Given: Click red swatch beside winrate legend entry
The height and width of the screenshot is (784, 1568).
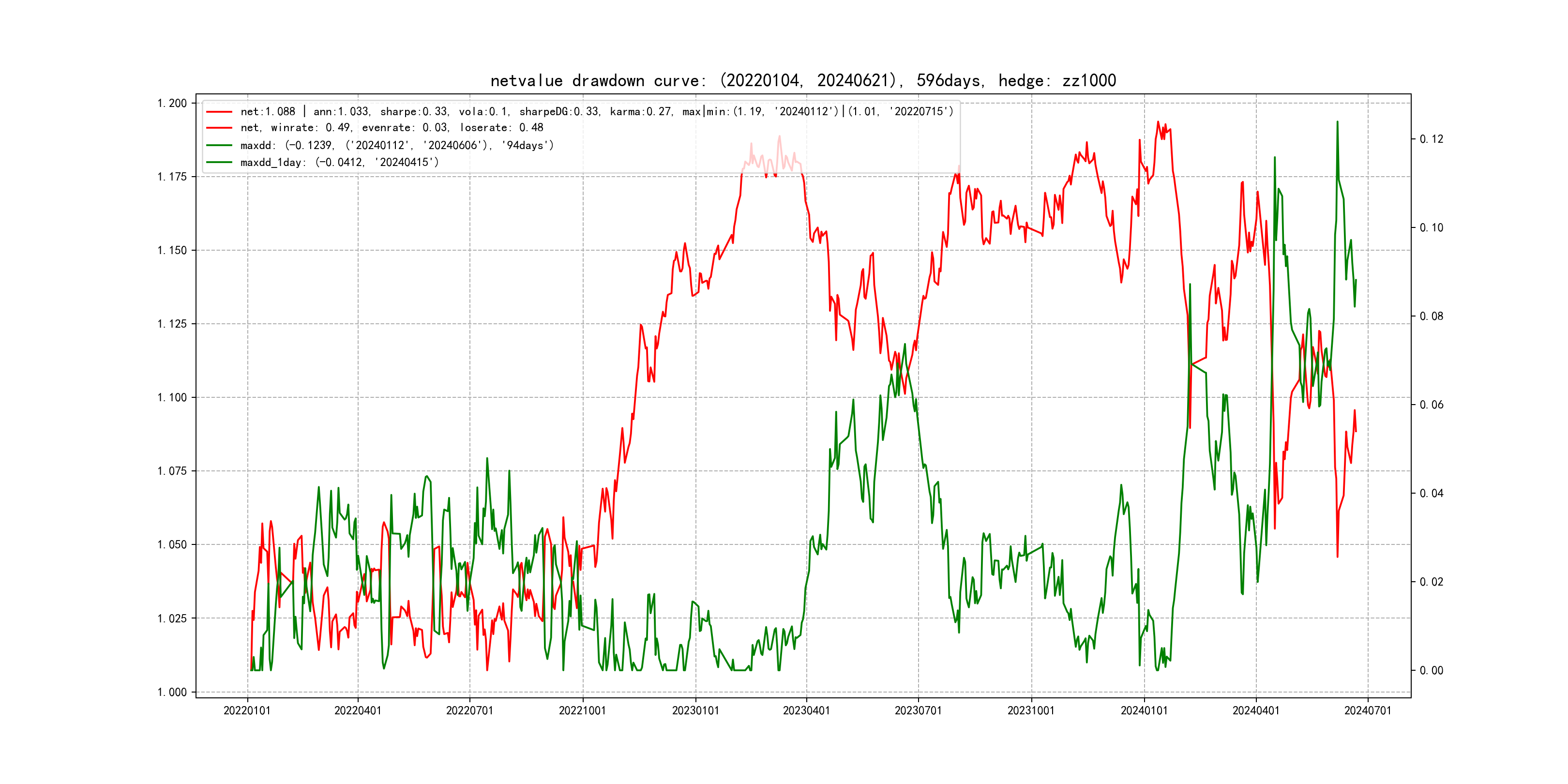Looking at the screenshot, I should (219, 128).
